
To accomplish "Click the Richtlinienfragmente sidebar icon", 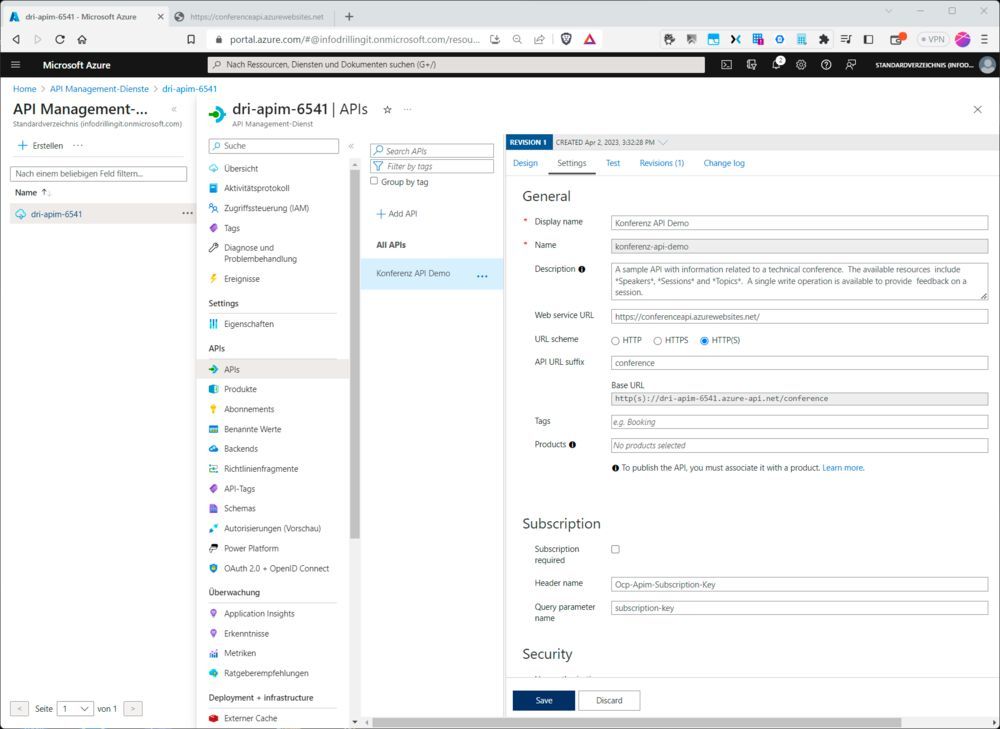I will click(216, 468).
